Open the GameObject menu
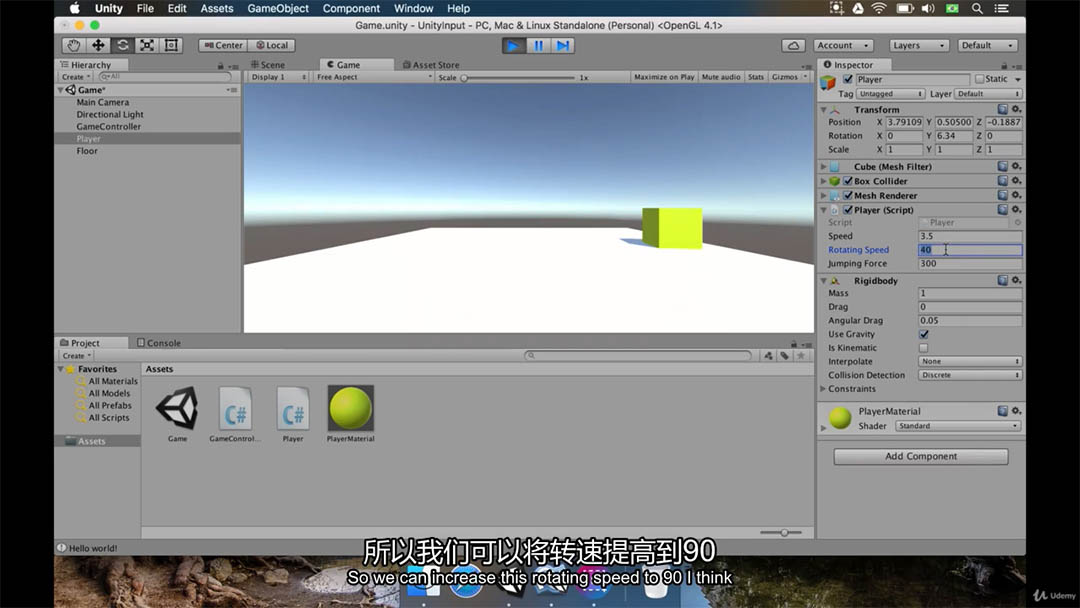Screen dimensions: 1080x608 coord(278,8)
